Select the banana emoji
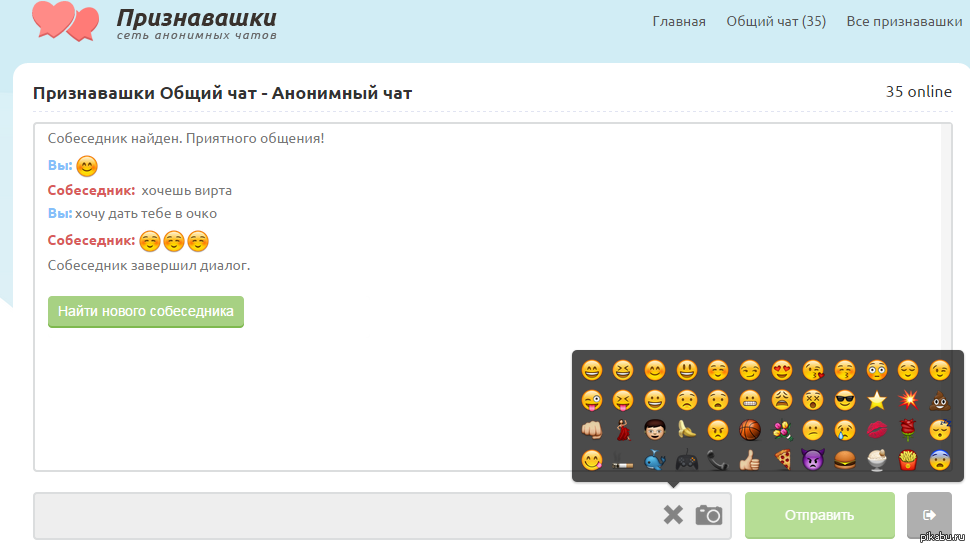The image size is (970, 548). click(x=687, y=430)
